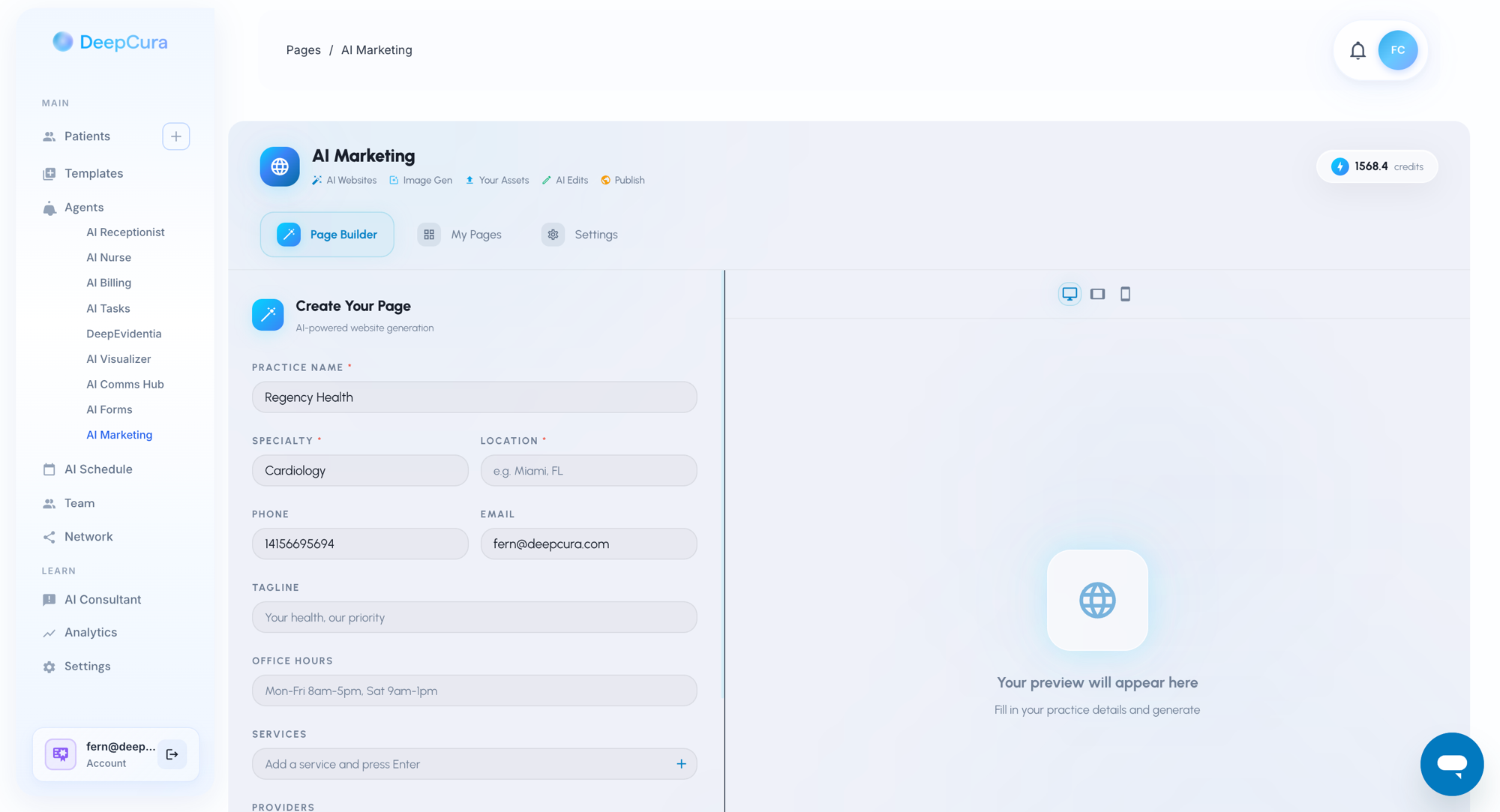The image size is (1500, 812).
Task: Click the Image Gen feature label
Action: pos(421,181)
